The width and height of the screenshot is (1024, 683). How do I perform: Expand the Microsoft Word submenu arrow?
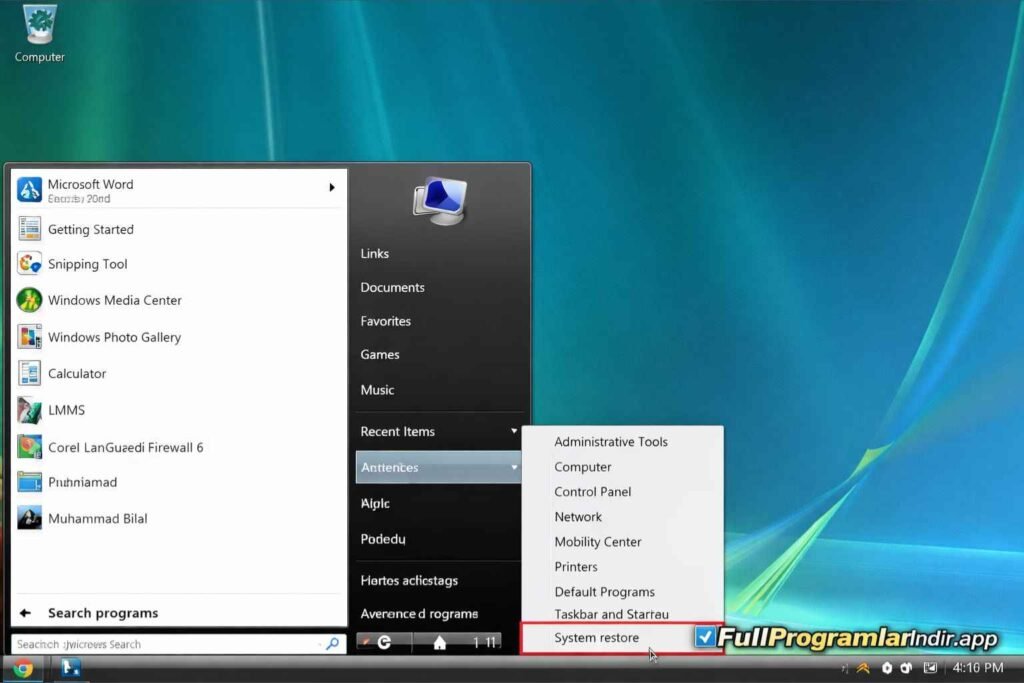330,186
